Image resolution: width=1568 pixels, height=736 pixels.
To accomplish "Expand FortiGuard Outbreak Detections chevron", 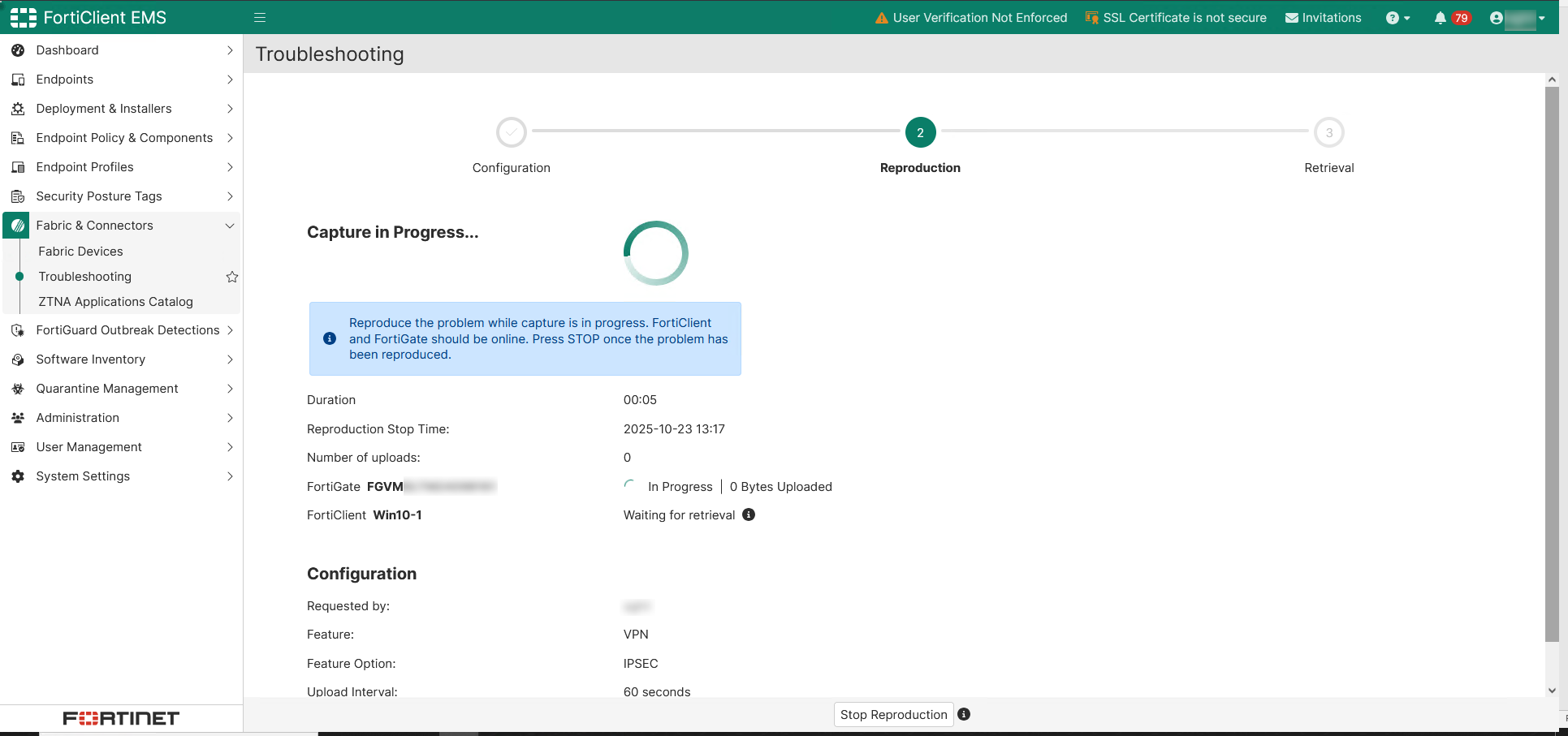I will click(230, 330).
